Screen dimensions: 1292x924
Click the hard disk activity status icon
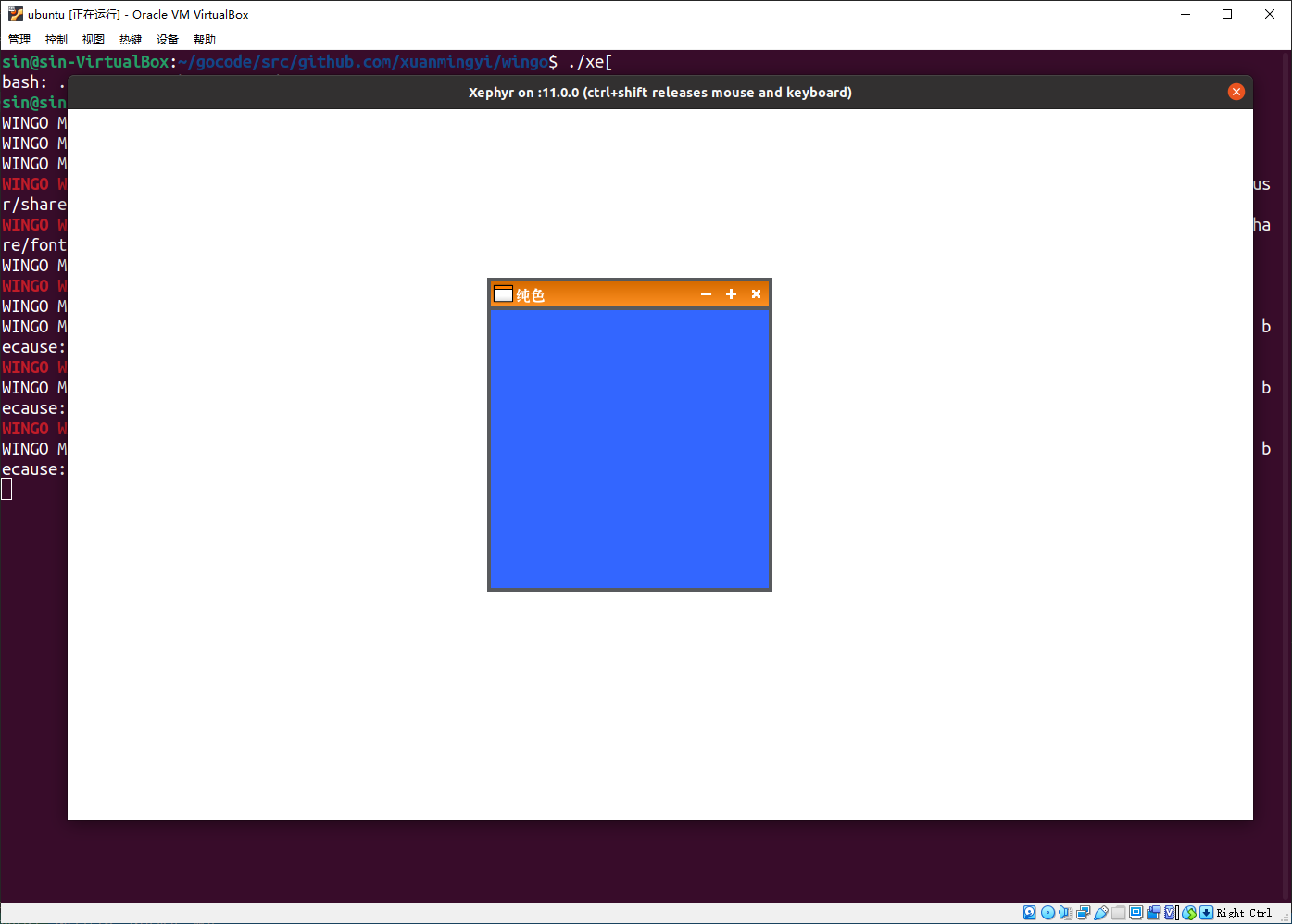pyautogui.click(x=1029, y=913)
